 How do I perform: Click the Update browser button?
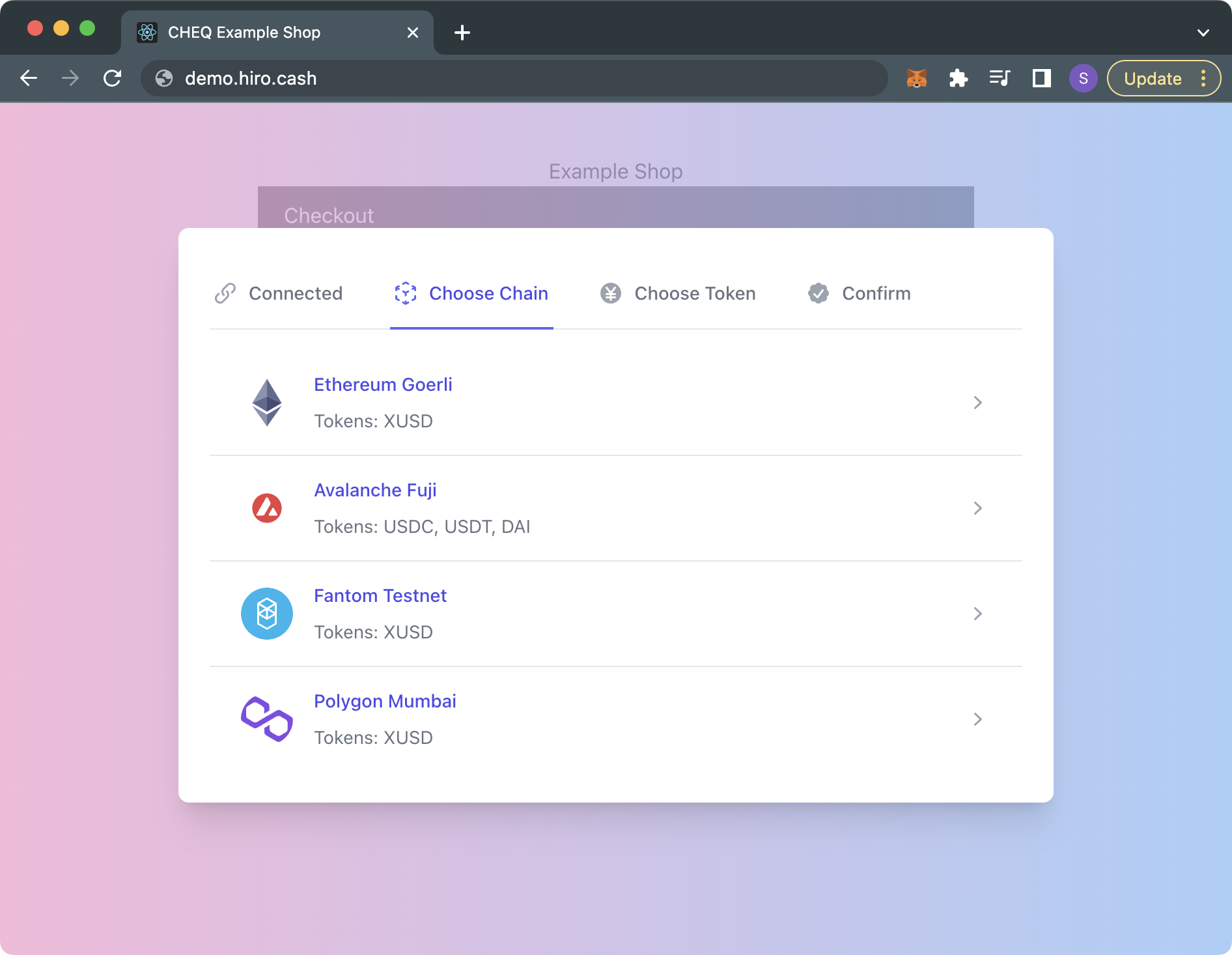click(1153, 79)
